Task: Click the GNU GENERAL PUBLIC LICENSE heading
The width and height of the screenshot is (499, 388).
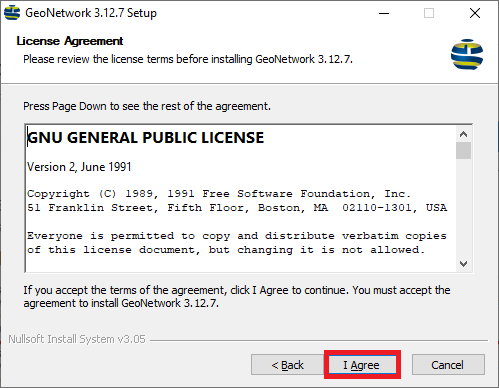Action: 145,138
